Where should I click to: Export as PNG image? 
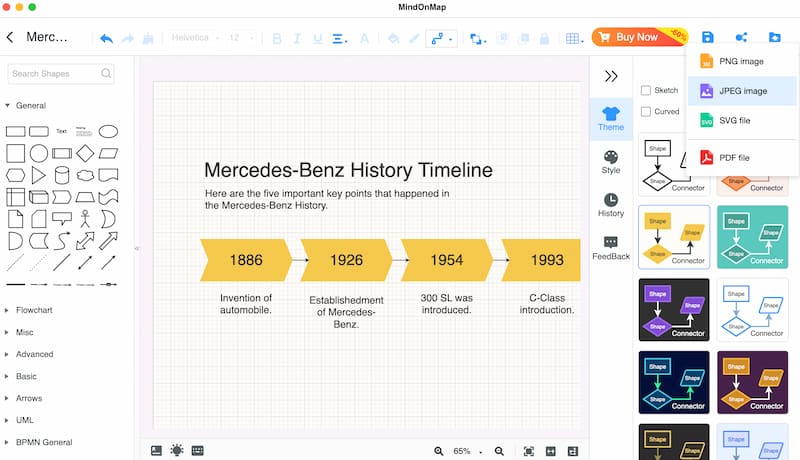(x=742, y=61)
